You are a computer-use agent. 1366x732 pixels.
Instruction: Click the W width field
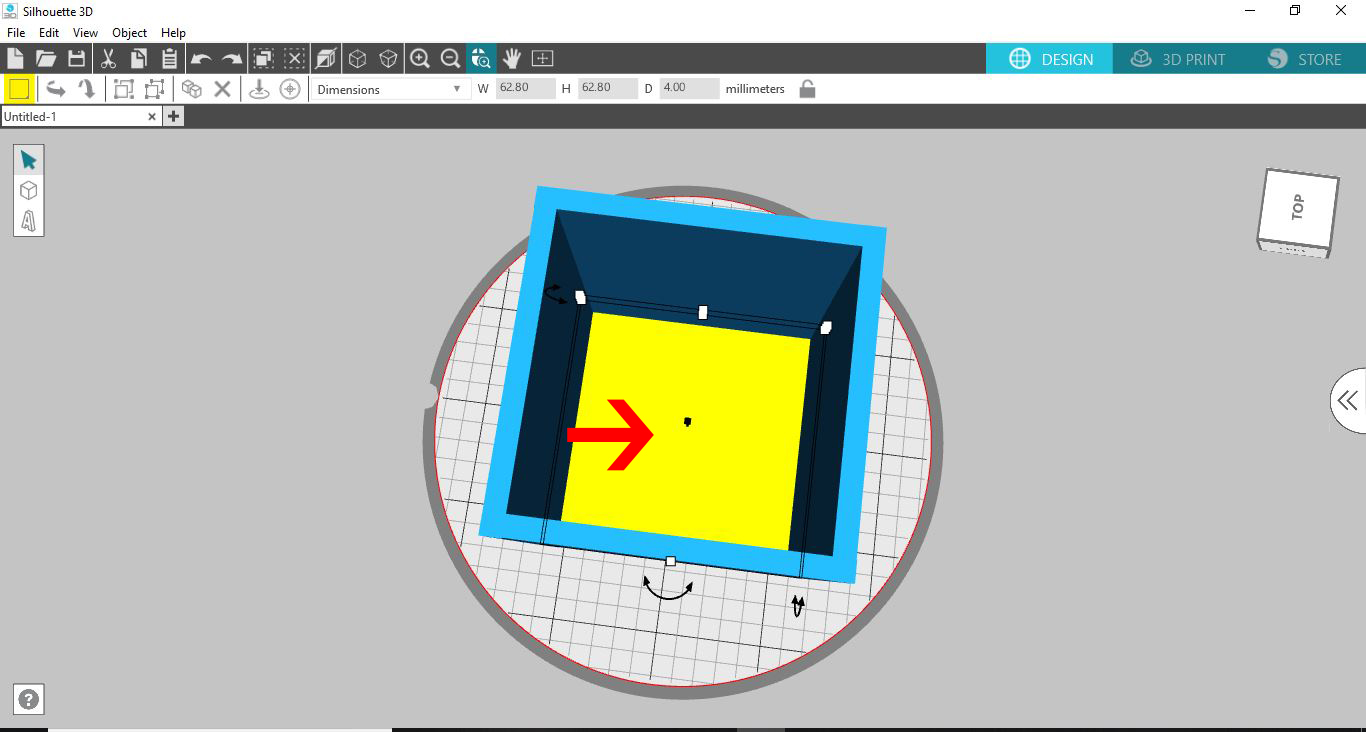(525, 88)
